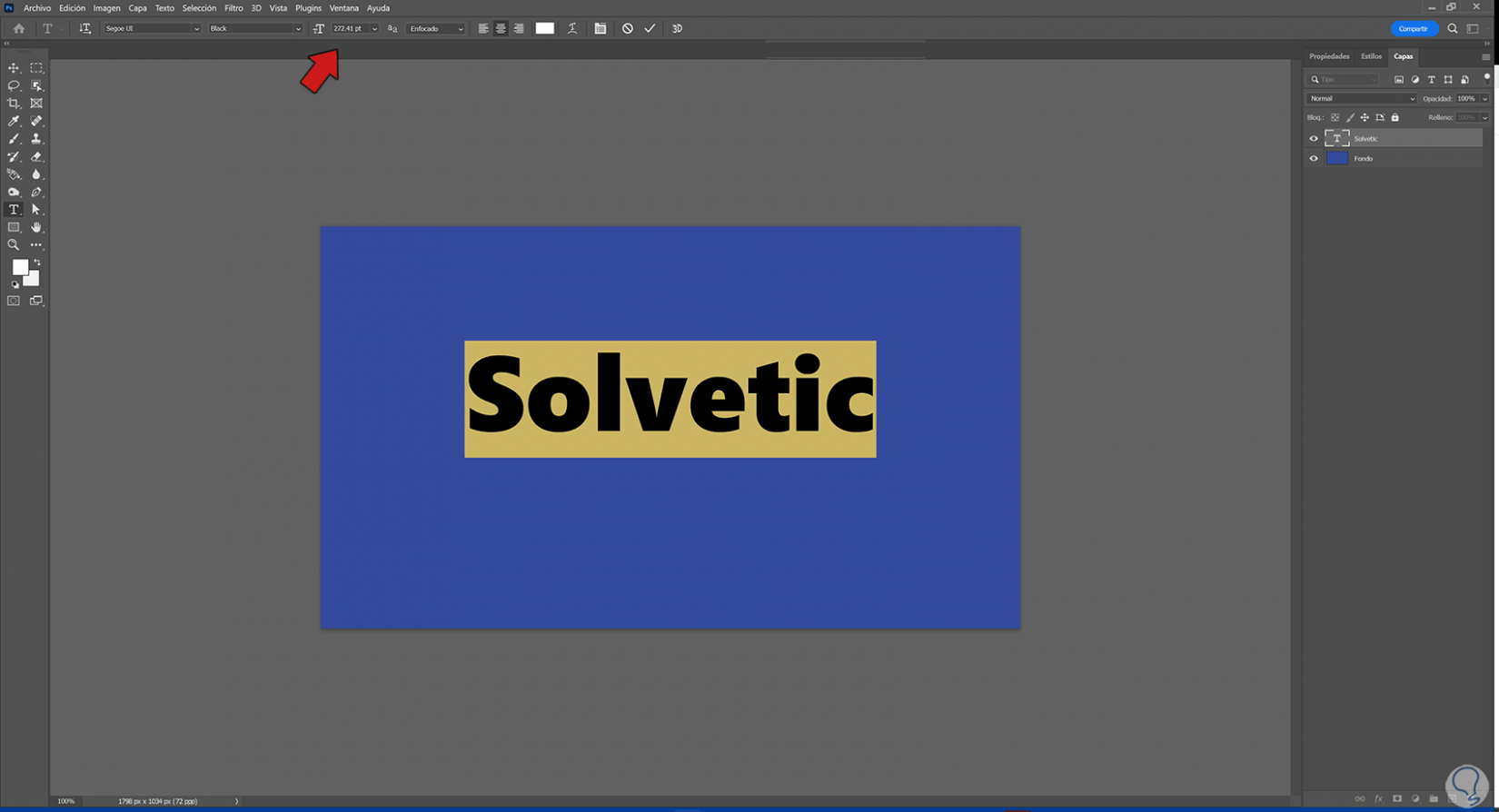The image size is (1499, 812).
Task: Select the Paint Bucket tool
Action: click(14, 174)
